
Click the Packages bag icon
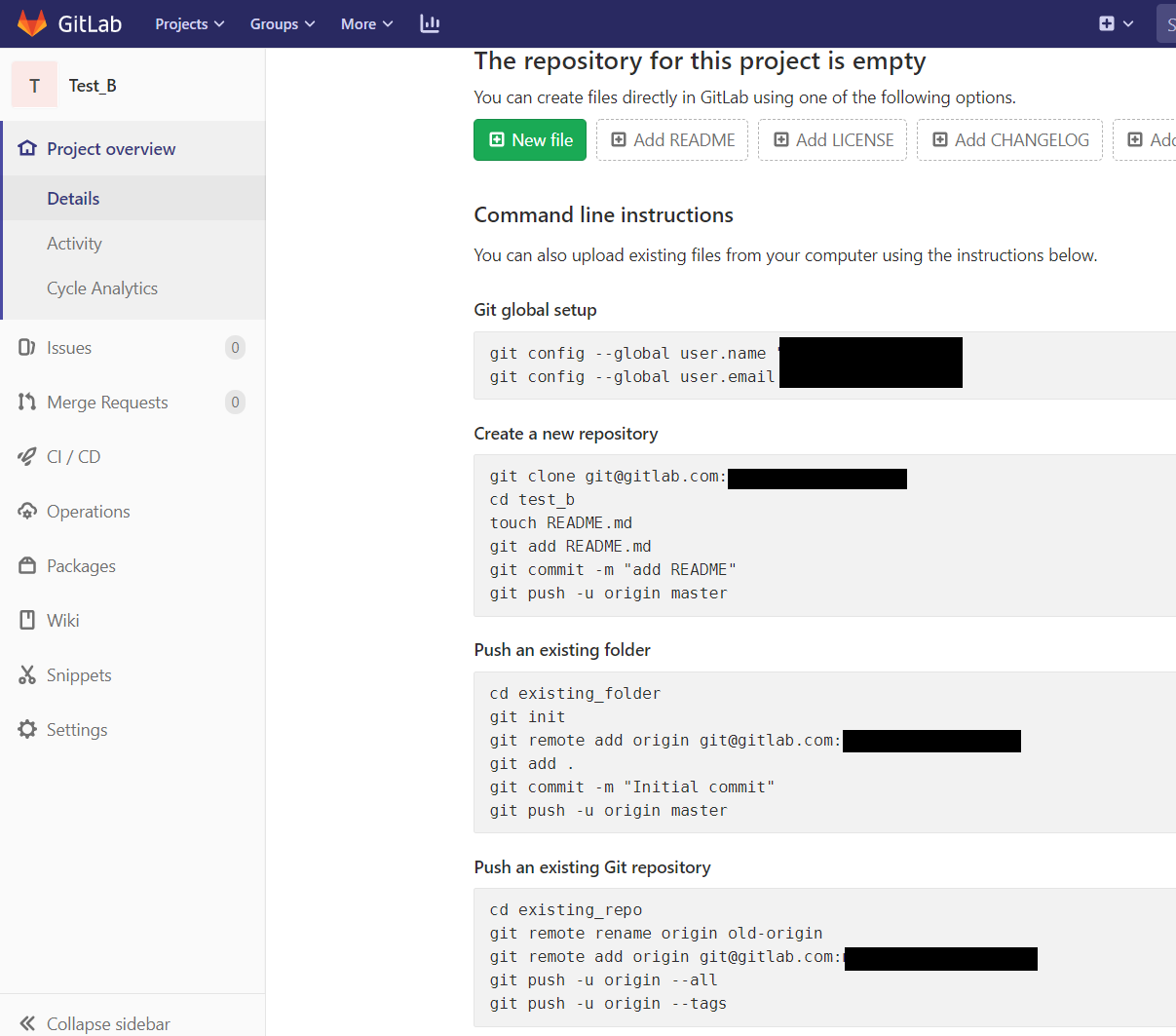[x=27, y=566]
